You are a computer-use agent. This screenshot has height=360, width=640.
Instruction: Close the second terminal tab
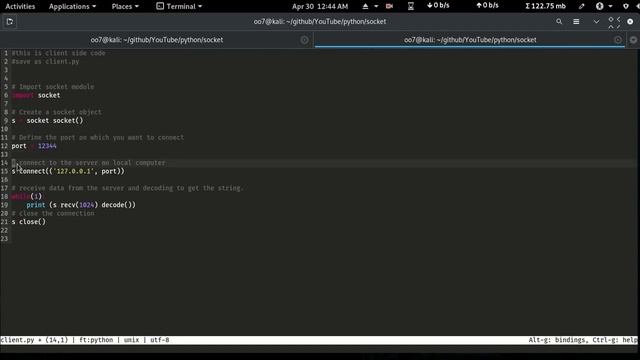[618, 40]
